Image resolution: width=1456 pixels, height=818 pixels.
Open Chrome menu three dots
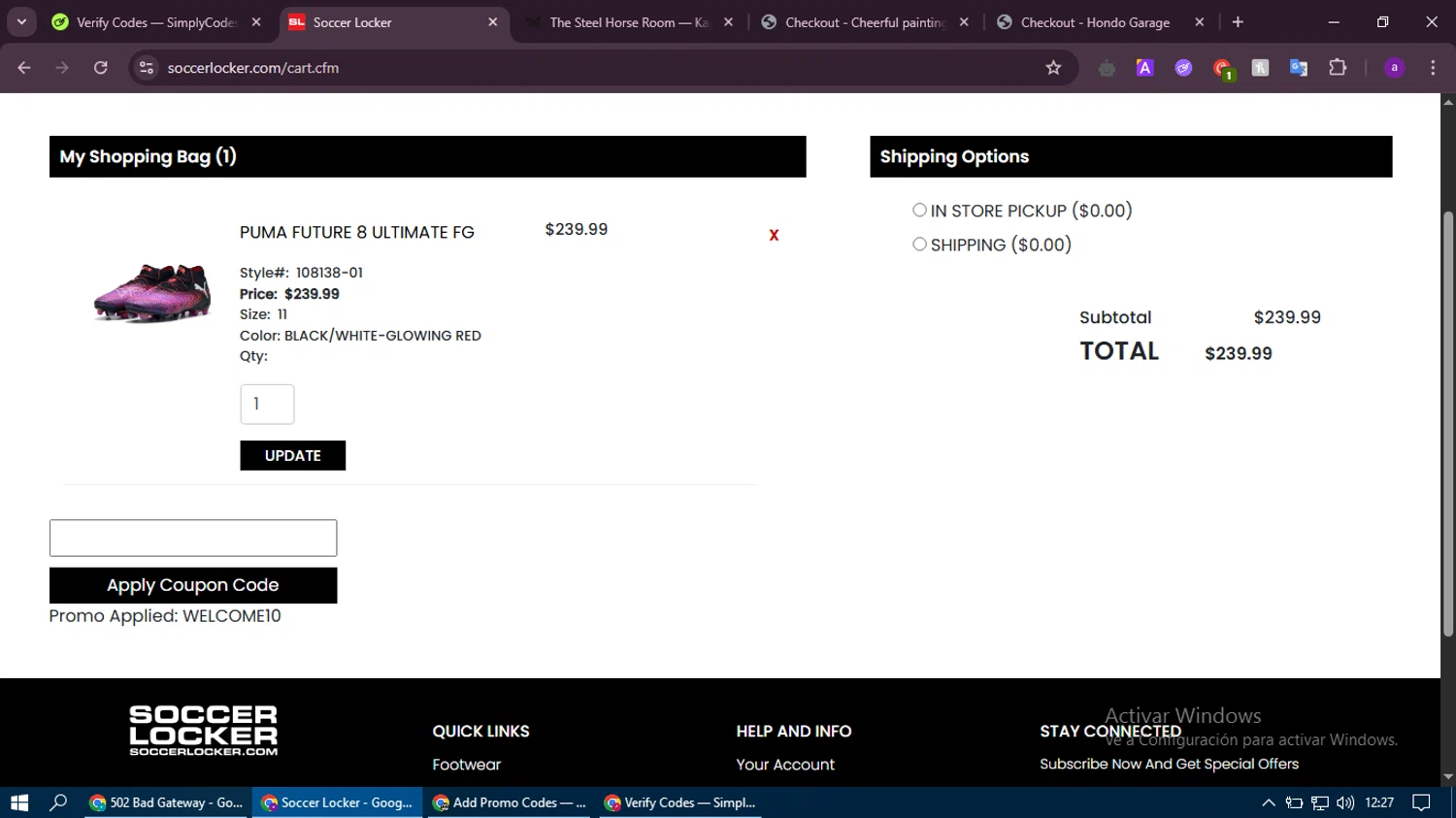coord(1433,68)
